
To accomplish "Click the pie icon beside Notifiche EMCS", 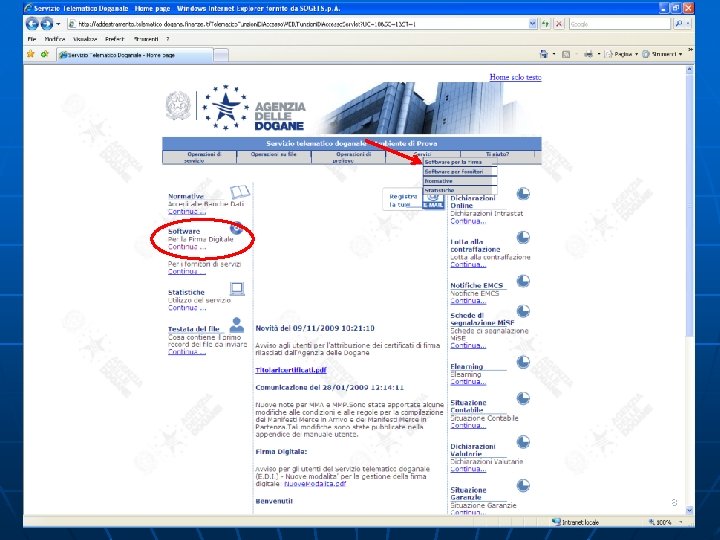I will tap(523, 281).
